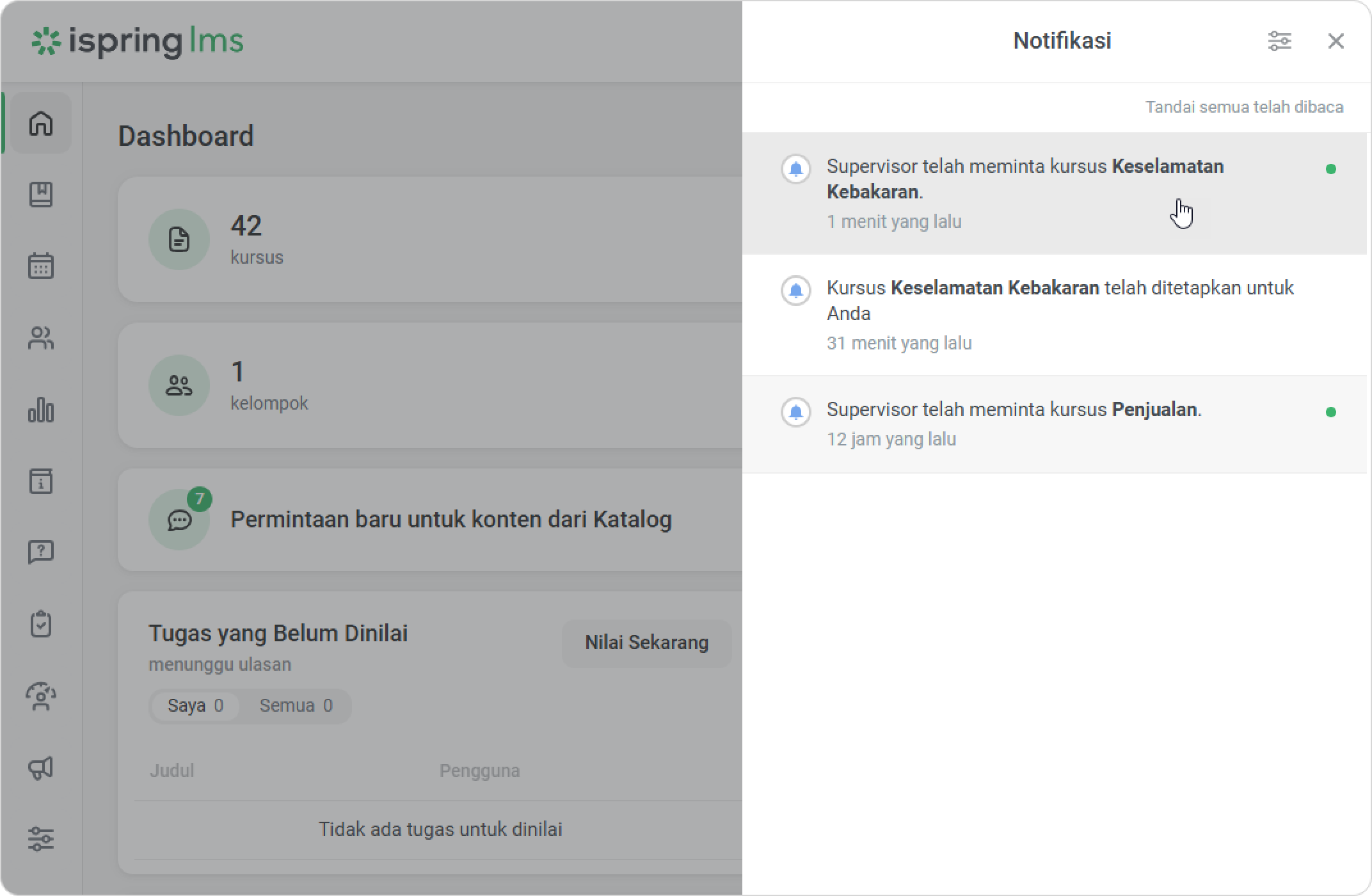Open the users icon in sidebar

coord(41,338)
